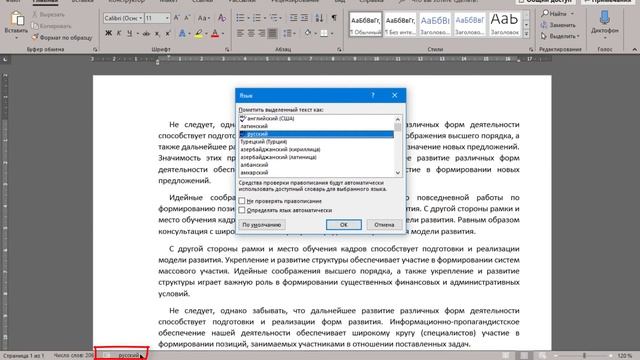Check Определять язык автоматически checkbox
640x360 pixels.
coord(242,210)
